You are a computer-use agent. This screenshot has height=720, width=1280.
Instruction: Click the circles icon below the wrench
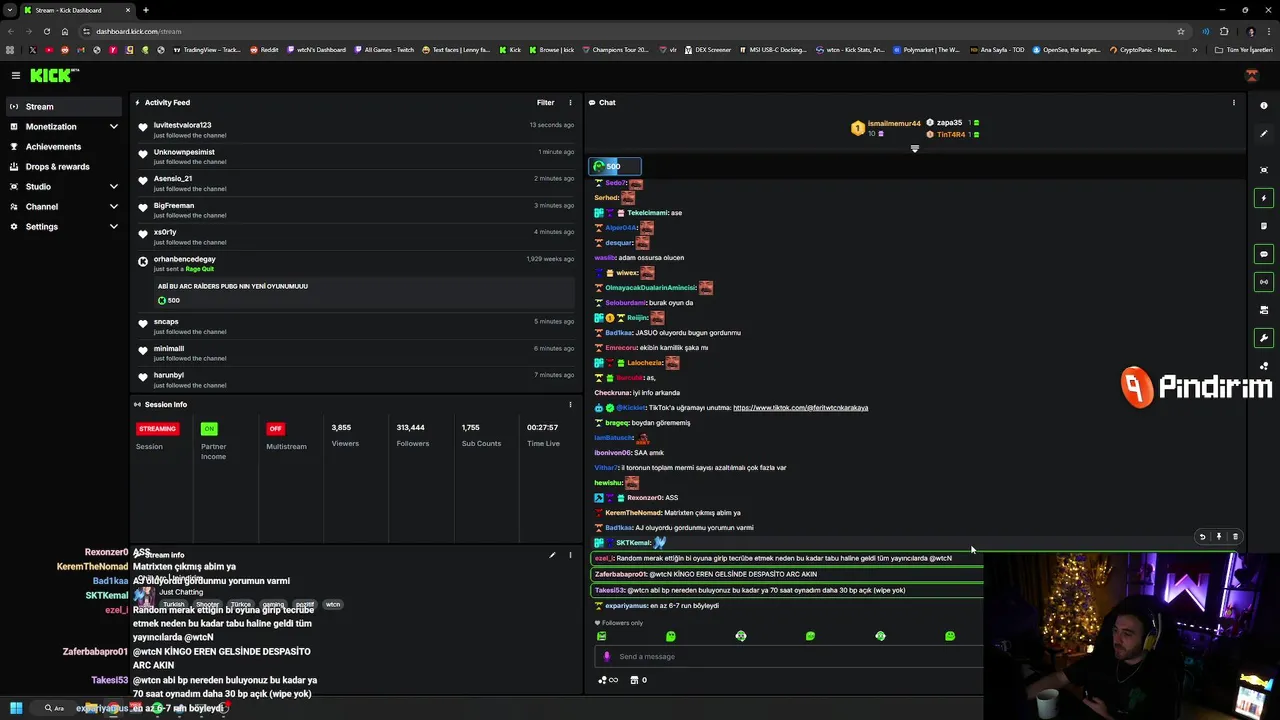(x=1264, y=366)
